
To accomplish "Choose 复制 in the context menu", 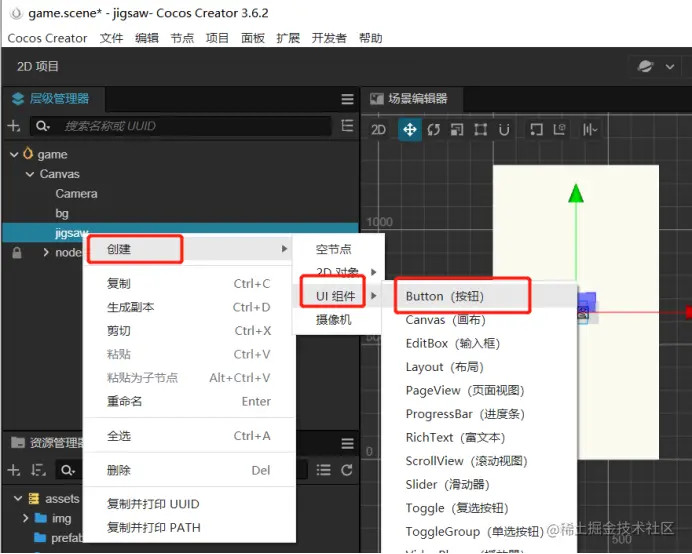I will tap(188, 283).
